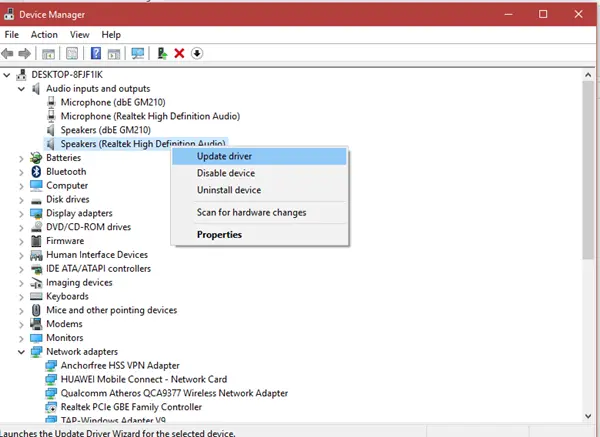
Task: Select Microphone (dbE GM210)
Action: pos(113,103)
